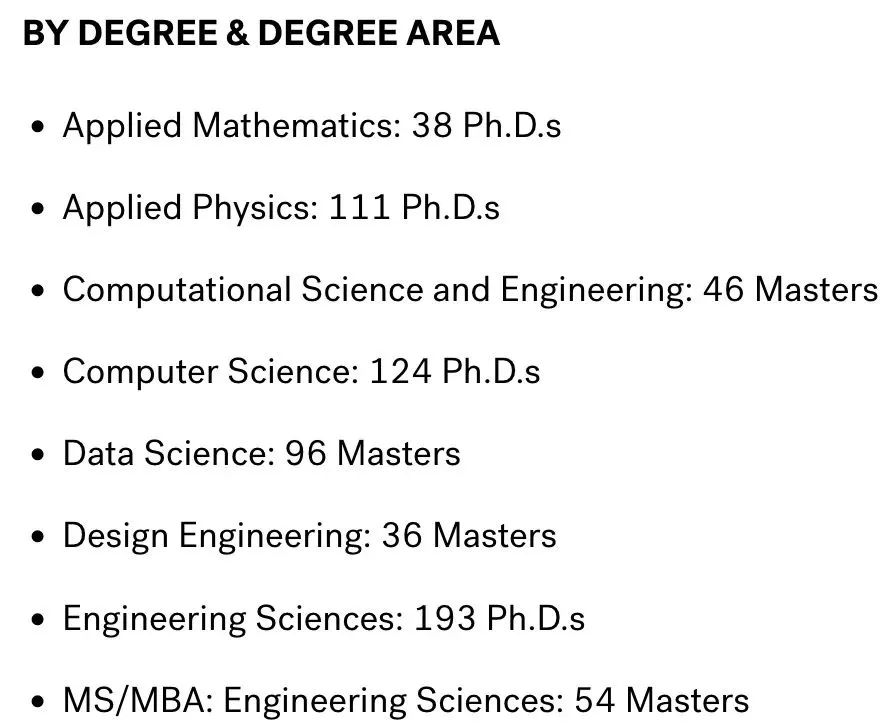Click the 38 Ph.D.s text
896x728 pixels.
[486, 125]
